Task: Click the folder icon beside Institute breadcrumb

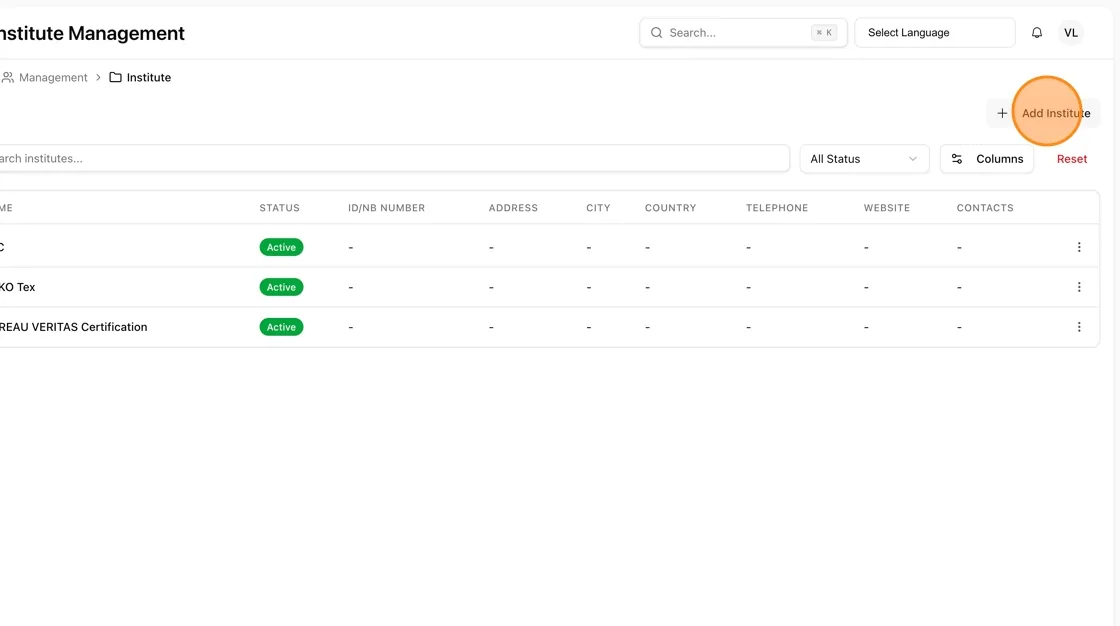Action: click(115, 77)
